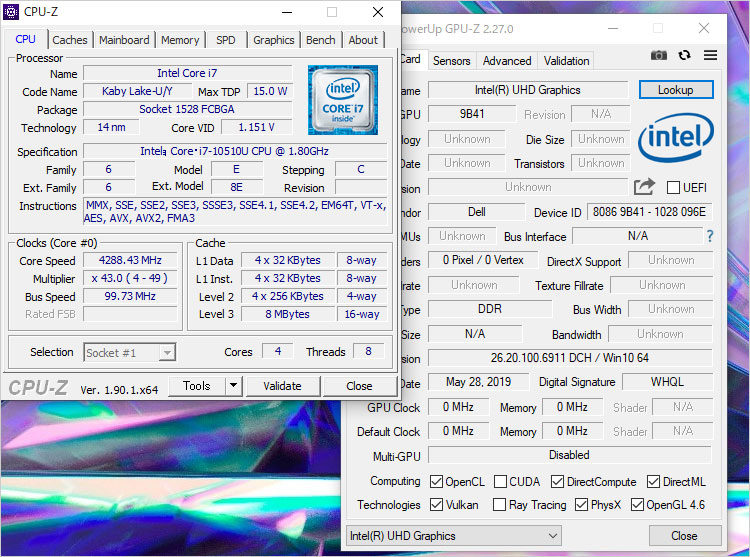This screenshot has height=557, width=750.
Task: Click the Level 3 cache value 8 MBytes
Action: coord(287,314)
